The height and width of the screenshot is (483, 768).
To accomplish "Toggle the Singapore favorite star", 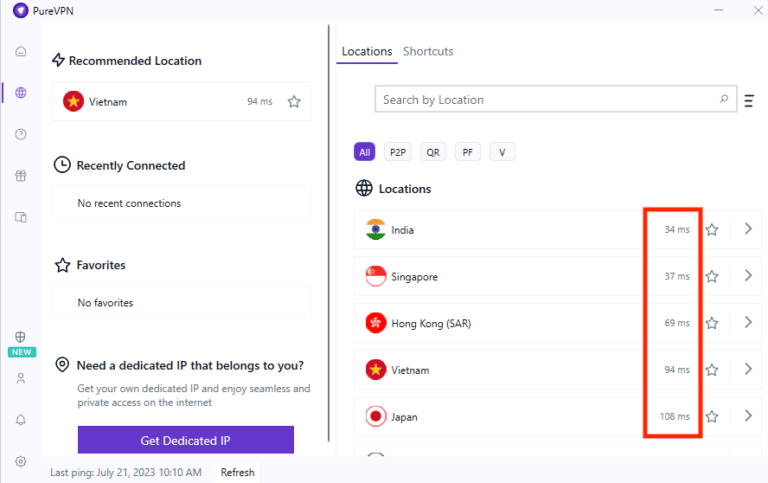I will (x=712, y=277).
